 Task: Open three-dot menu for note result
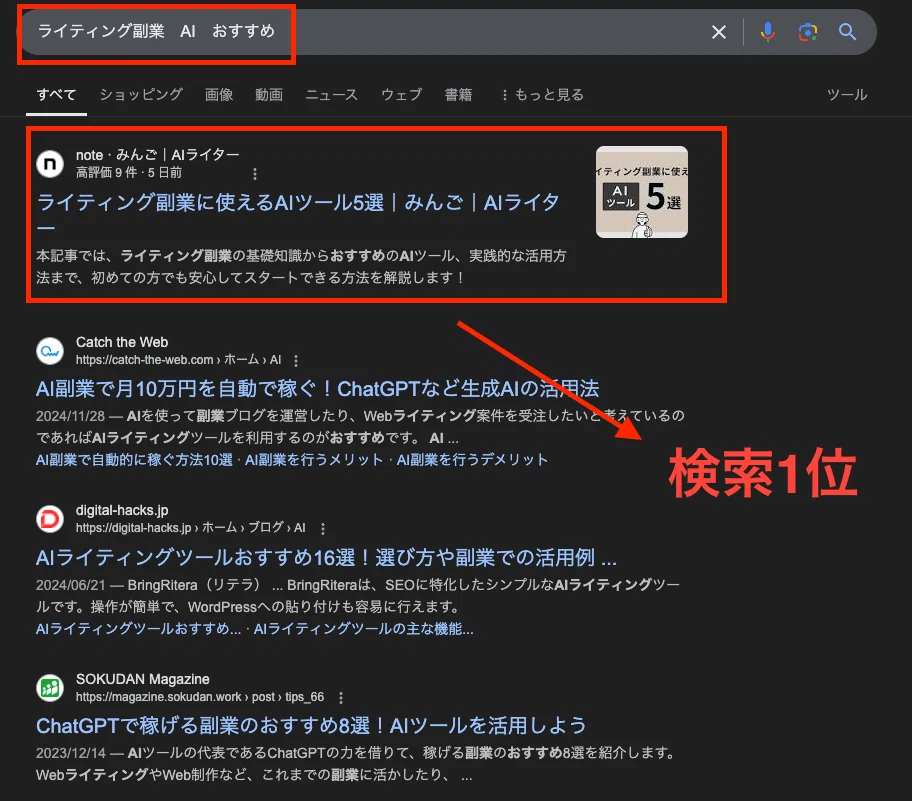[255, 173]
